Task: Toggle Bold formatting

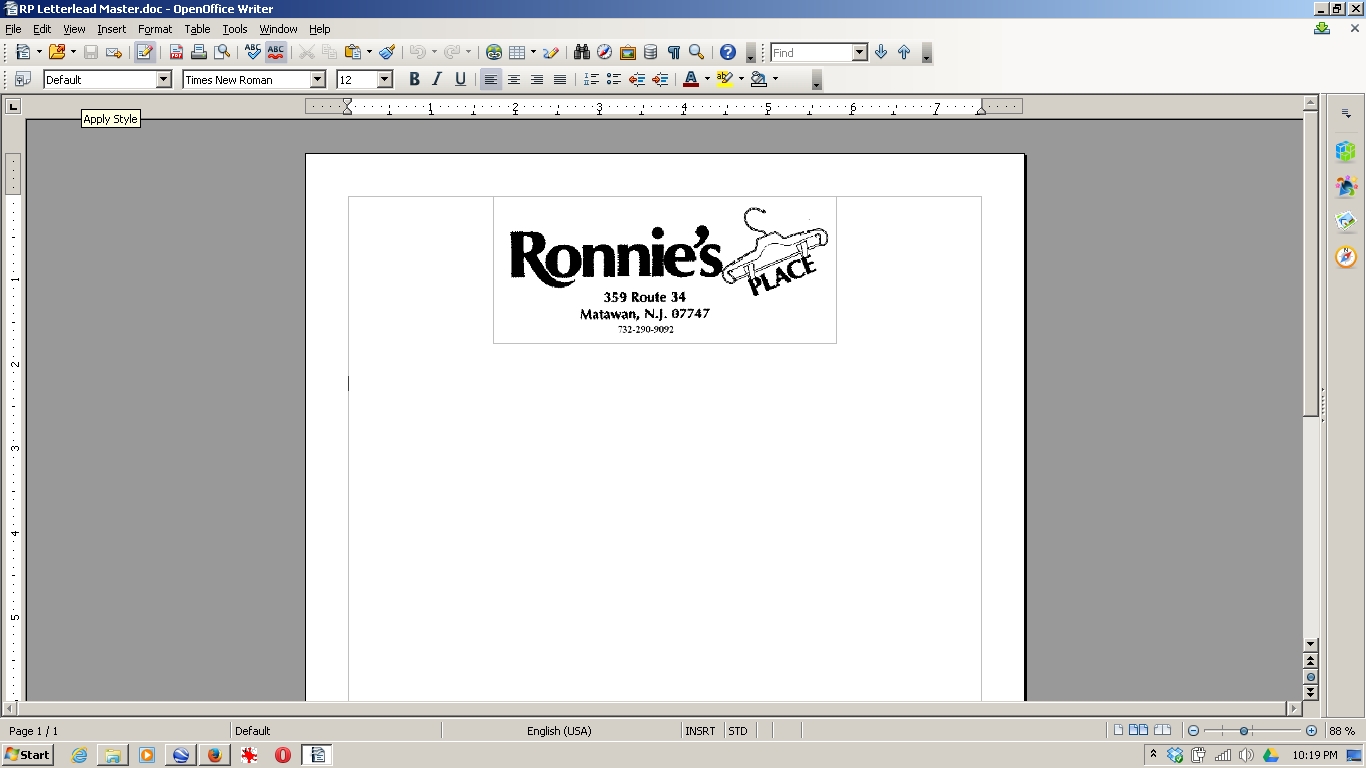Action: pos(414,80)
